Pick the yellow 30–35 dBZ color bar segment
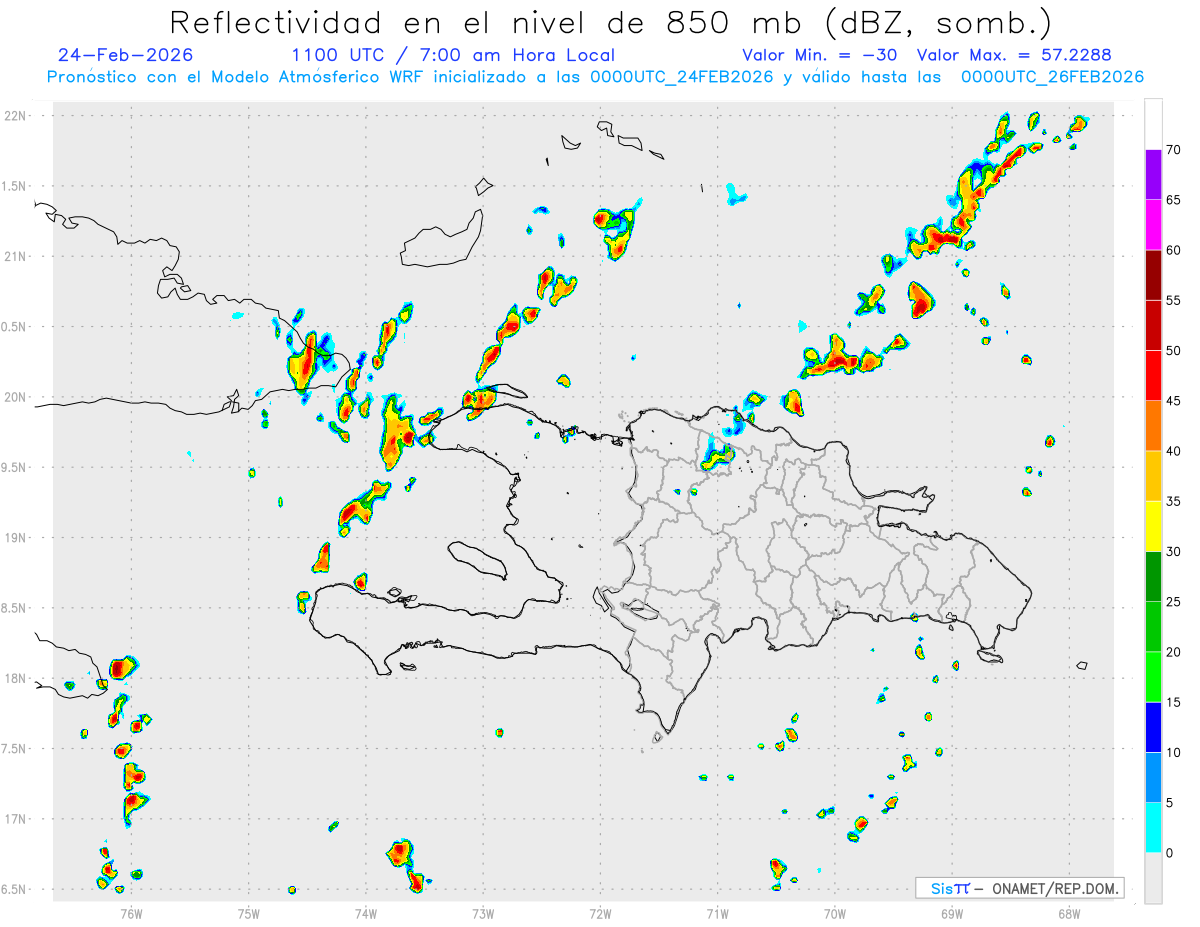1200x927 pixels. [1153, 526]
